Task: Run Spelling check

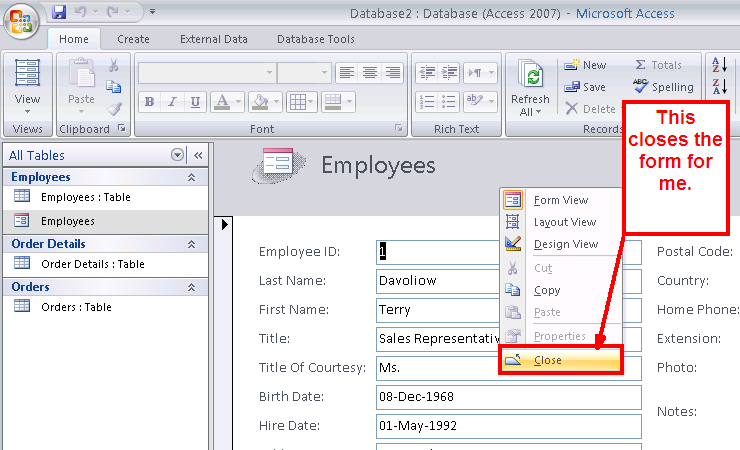Action: click(x=664, y=87)
